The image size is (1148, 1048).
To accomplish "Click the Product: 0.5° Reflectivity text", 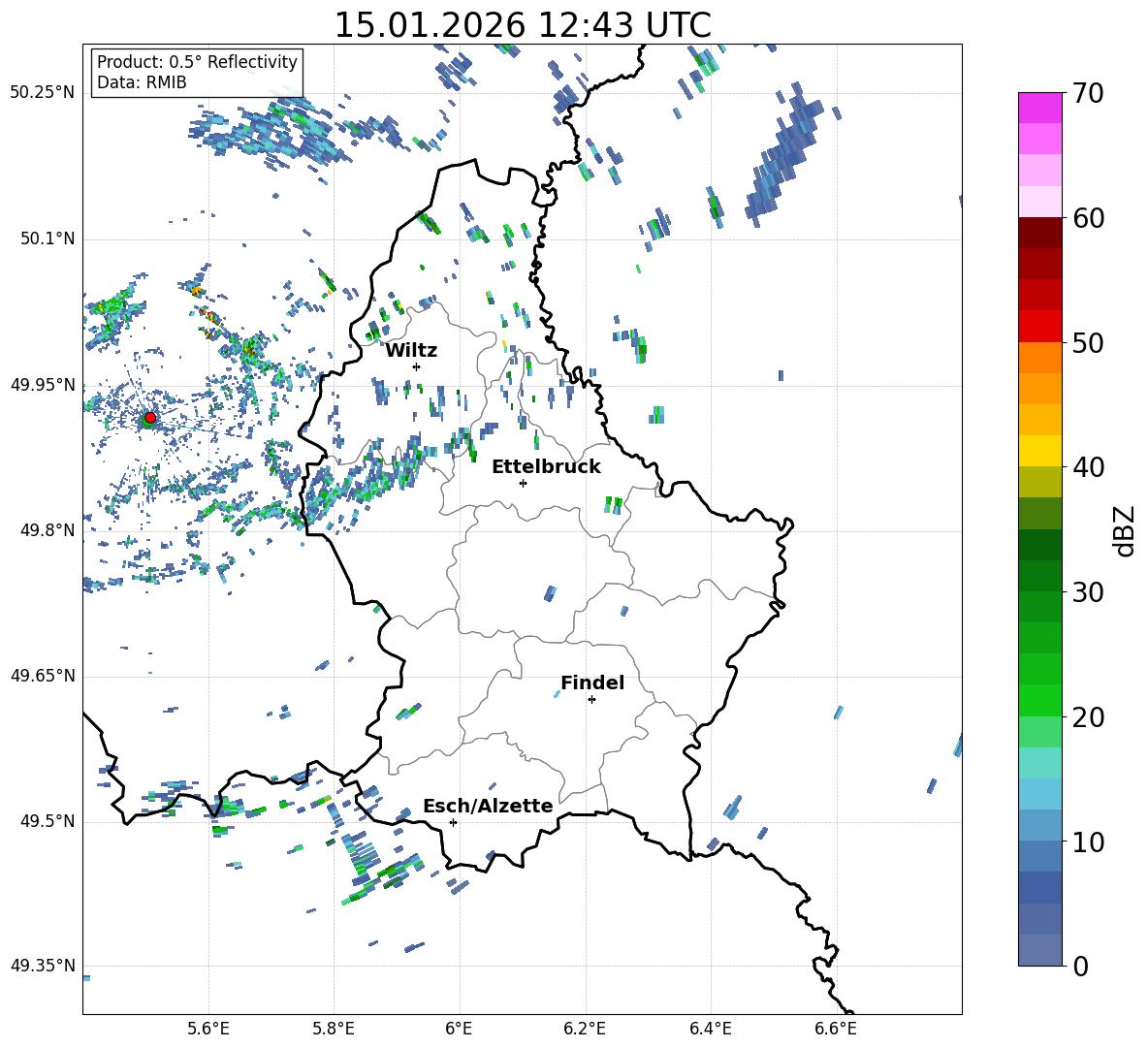I will point(197,62).
